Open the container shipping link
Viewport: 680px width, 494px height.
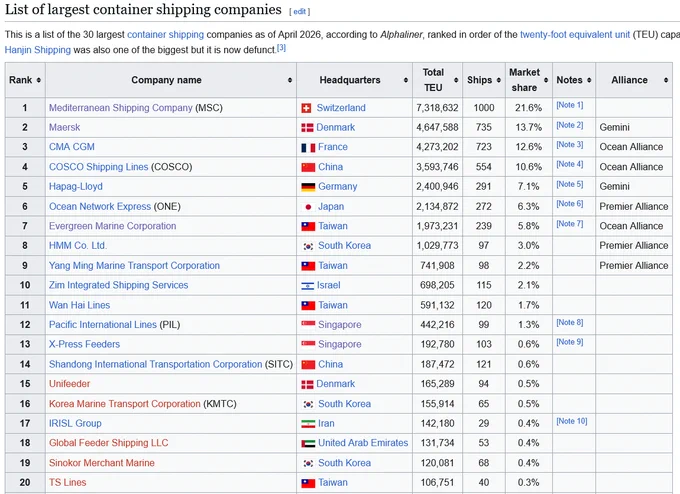pos(165,35)
